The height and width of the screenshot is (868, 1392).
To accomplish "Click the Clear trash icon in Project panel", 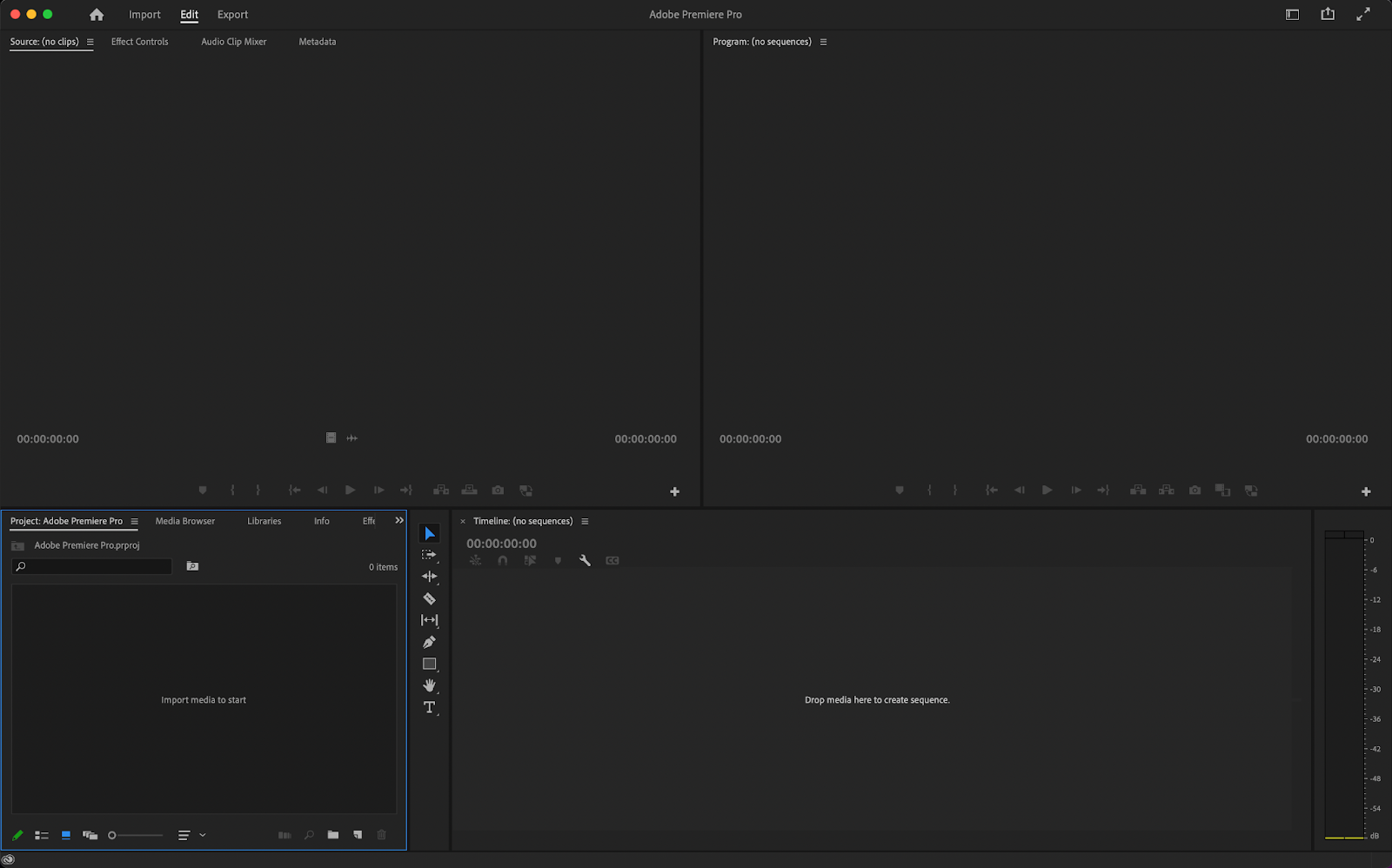I will coord(381,835).
